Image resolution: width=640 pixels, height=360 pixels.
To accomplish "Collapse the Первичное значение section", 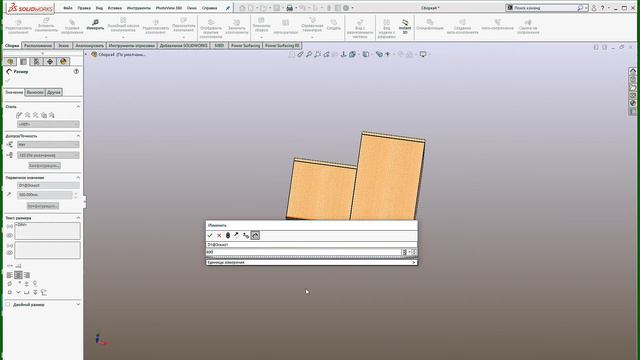I will 78,178.
